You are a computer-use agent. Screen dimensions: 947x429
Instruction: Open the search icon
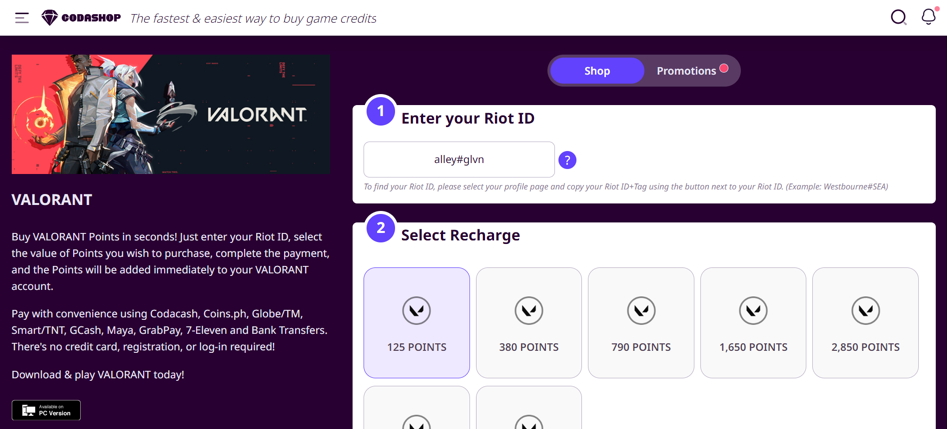[898, 17]
